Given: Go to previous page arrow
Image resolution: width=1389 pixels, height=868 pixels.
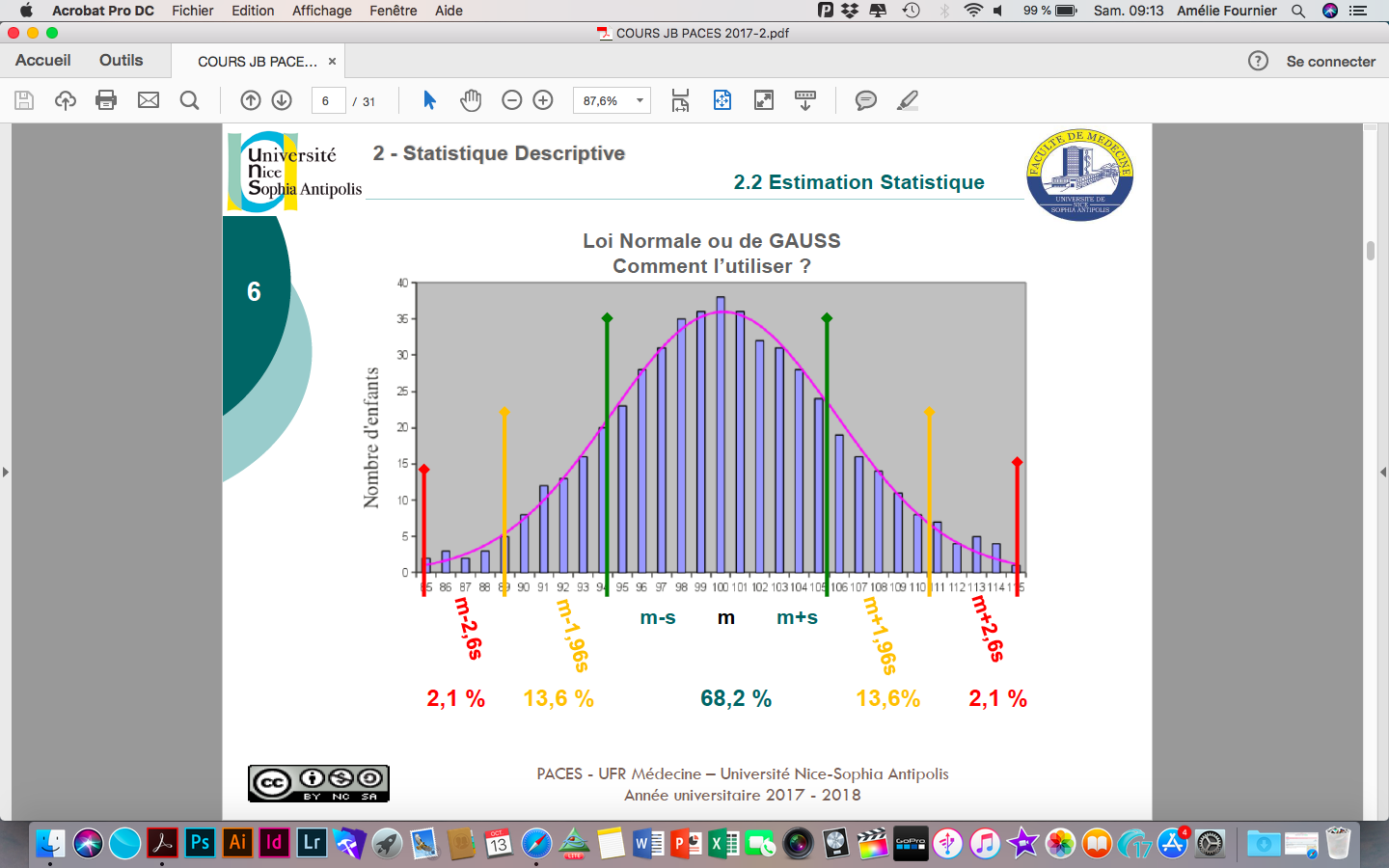Looking at the screenshot, I should click(251, 100).
